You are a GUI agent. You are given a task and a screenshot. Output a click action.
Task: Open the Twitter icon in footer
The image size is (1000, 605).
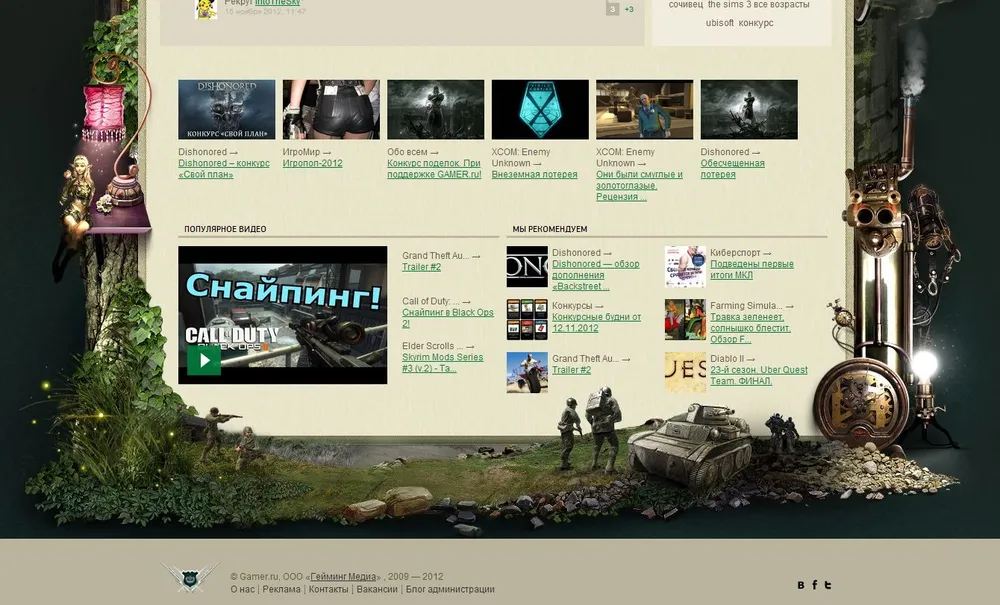(828, 585)
